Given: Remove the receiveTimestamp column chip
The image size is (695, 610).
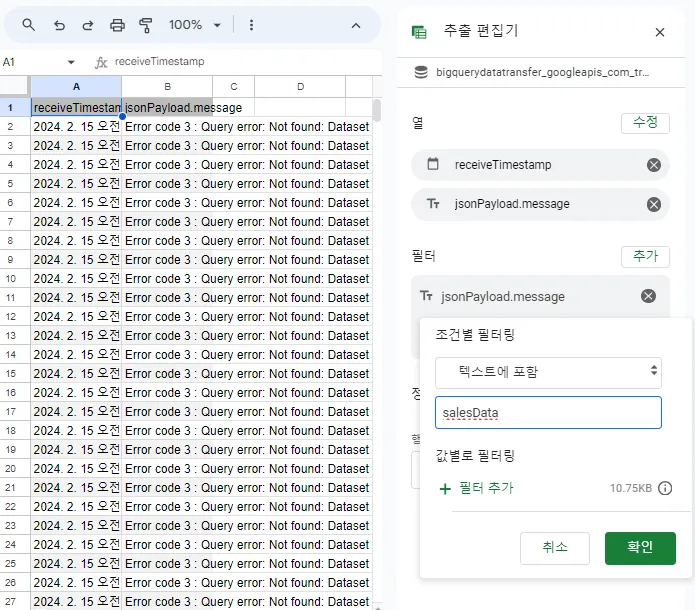Looking at the screenshot, I should coord(653,165).
